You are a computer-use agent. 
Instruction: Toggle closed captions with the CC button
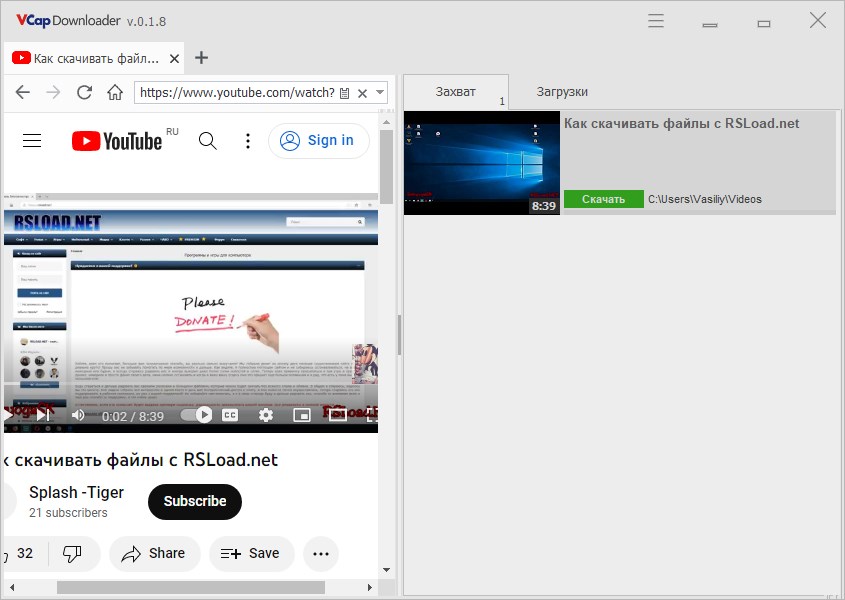231,414
